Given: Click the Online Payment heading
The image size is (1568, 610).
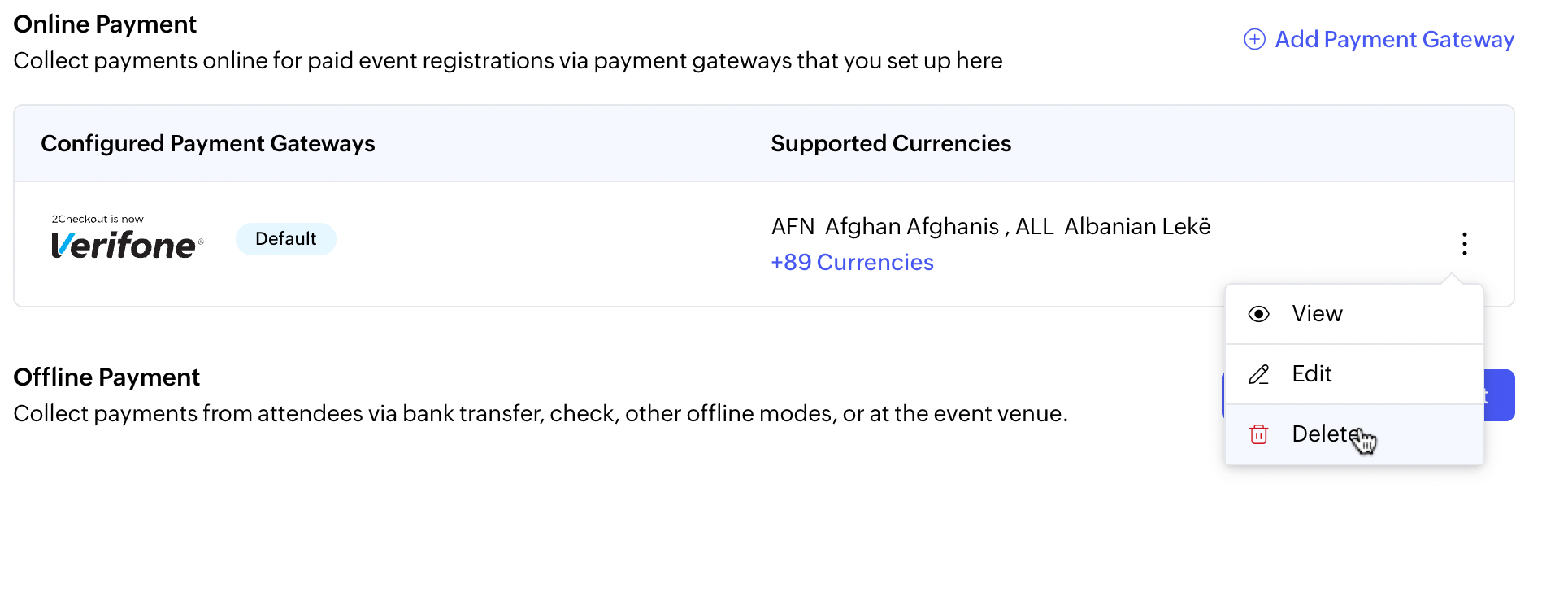Looking at the screenshot, I should (x=105, y=24).
